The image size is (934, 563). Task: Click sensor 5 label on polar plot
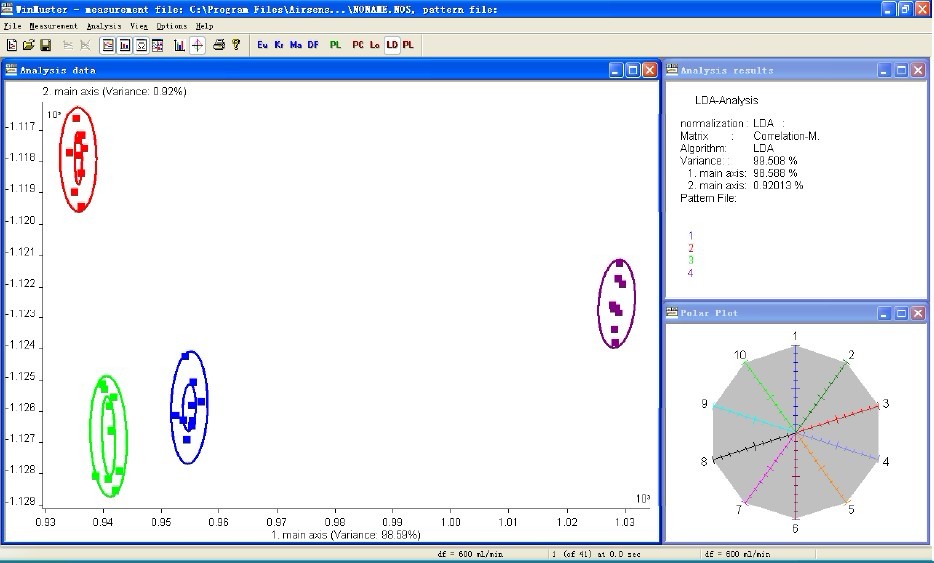point(851,509)
